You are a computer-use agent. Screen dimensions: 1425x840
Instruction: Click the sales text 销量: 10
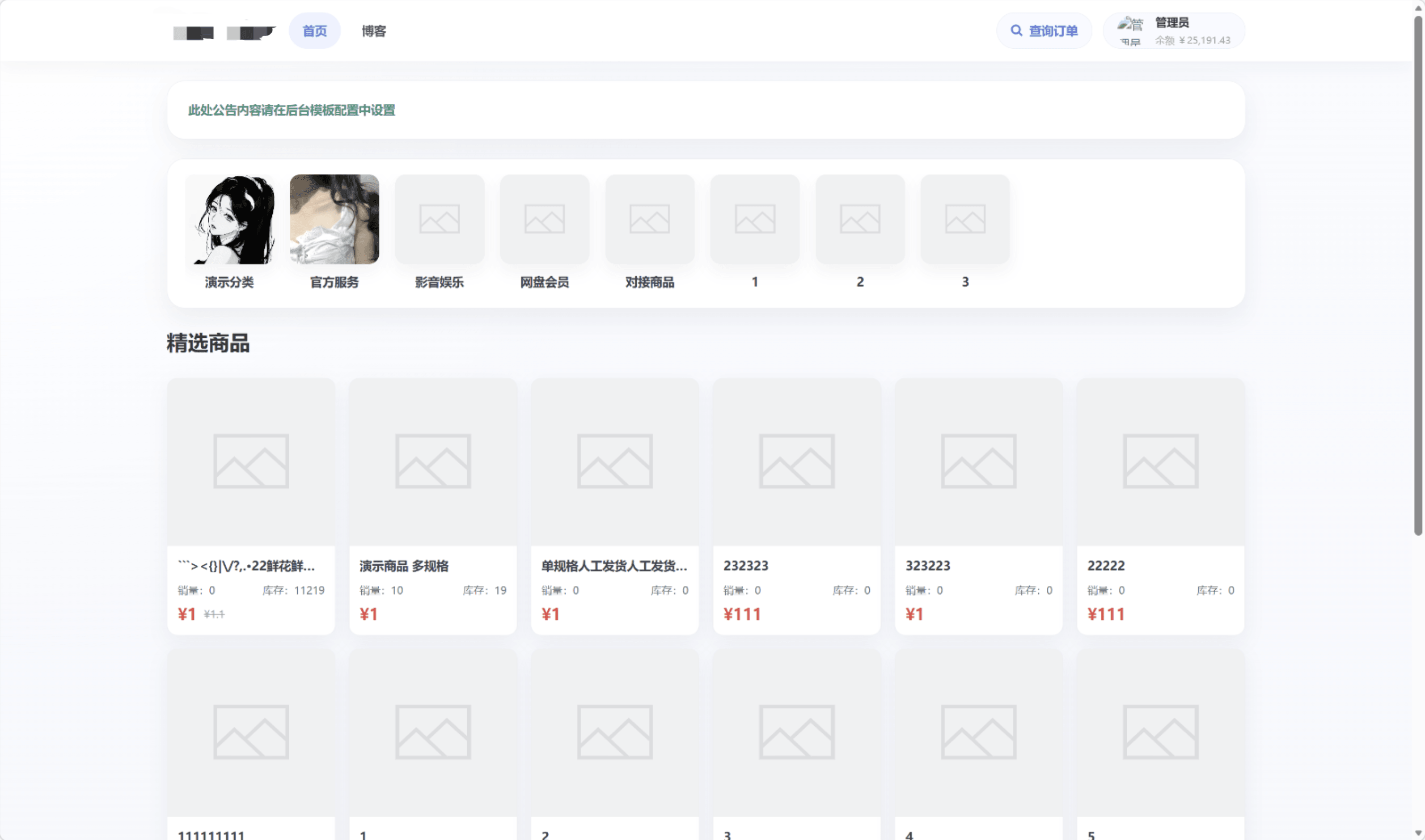tap(381, 590)
